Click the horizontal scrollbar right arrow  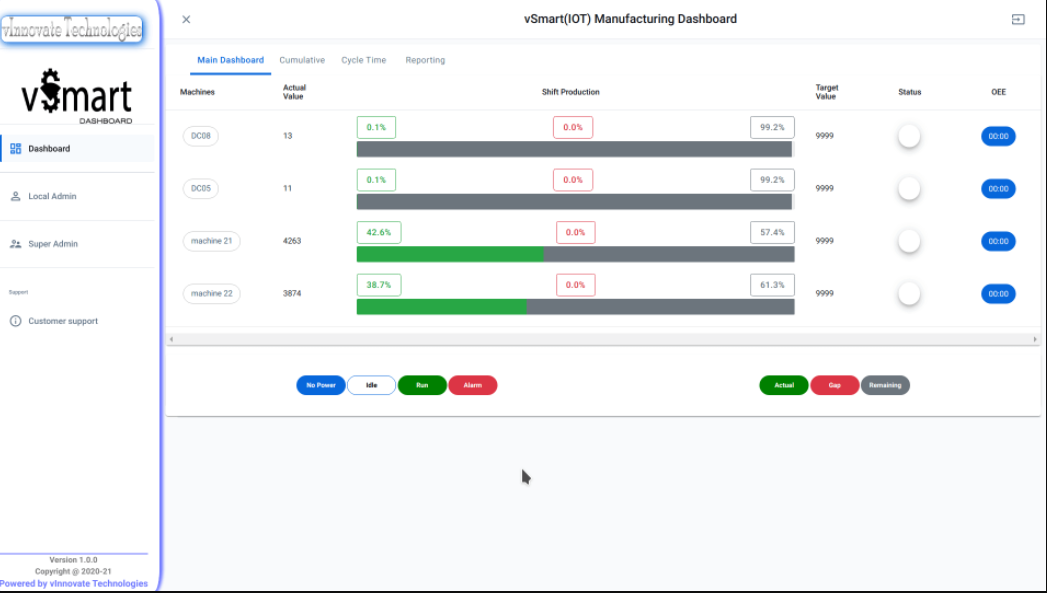pos(1035,339)
